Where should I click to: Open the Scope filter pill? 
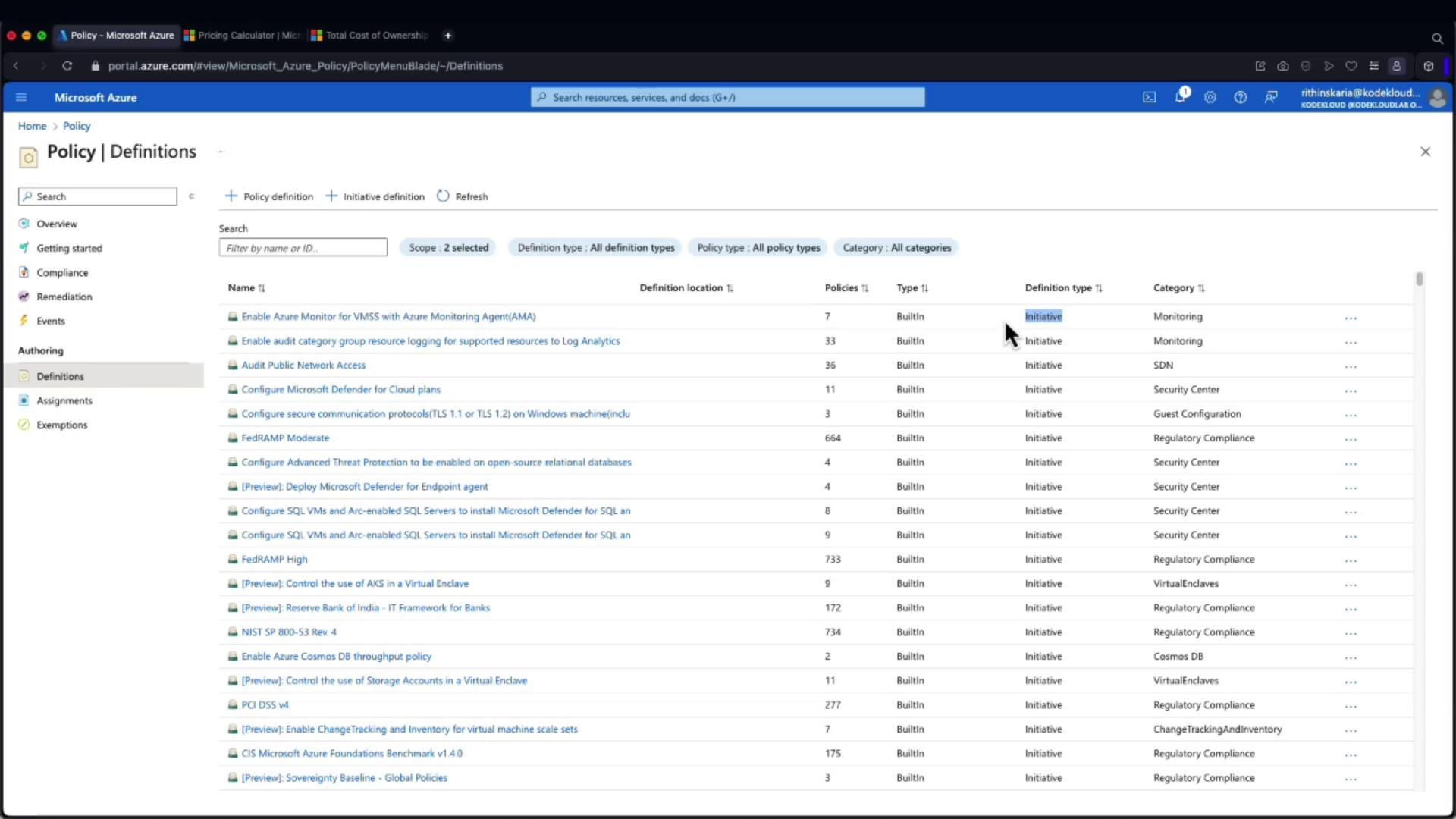(x=448, y=248)
